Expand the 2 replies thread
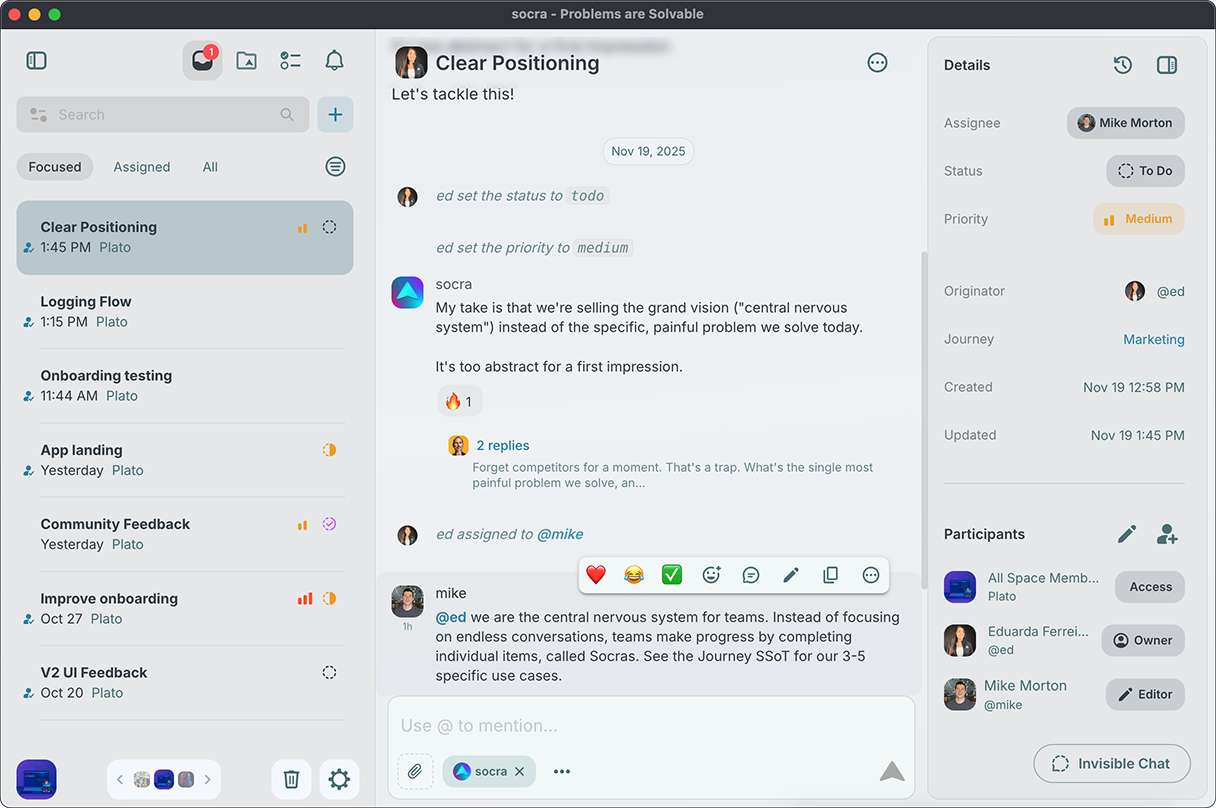1216x808 pixels. 502,446
